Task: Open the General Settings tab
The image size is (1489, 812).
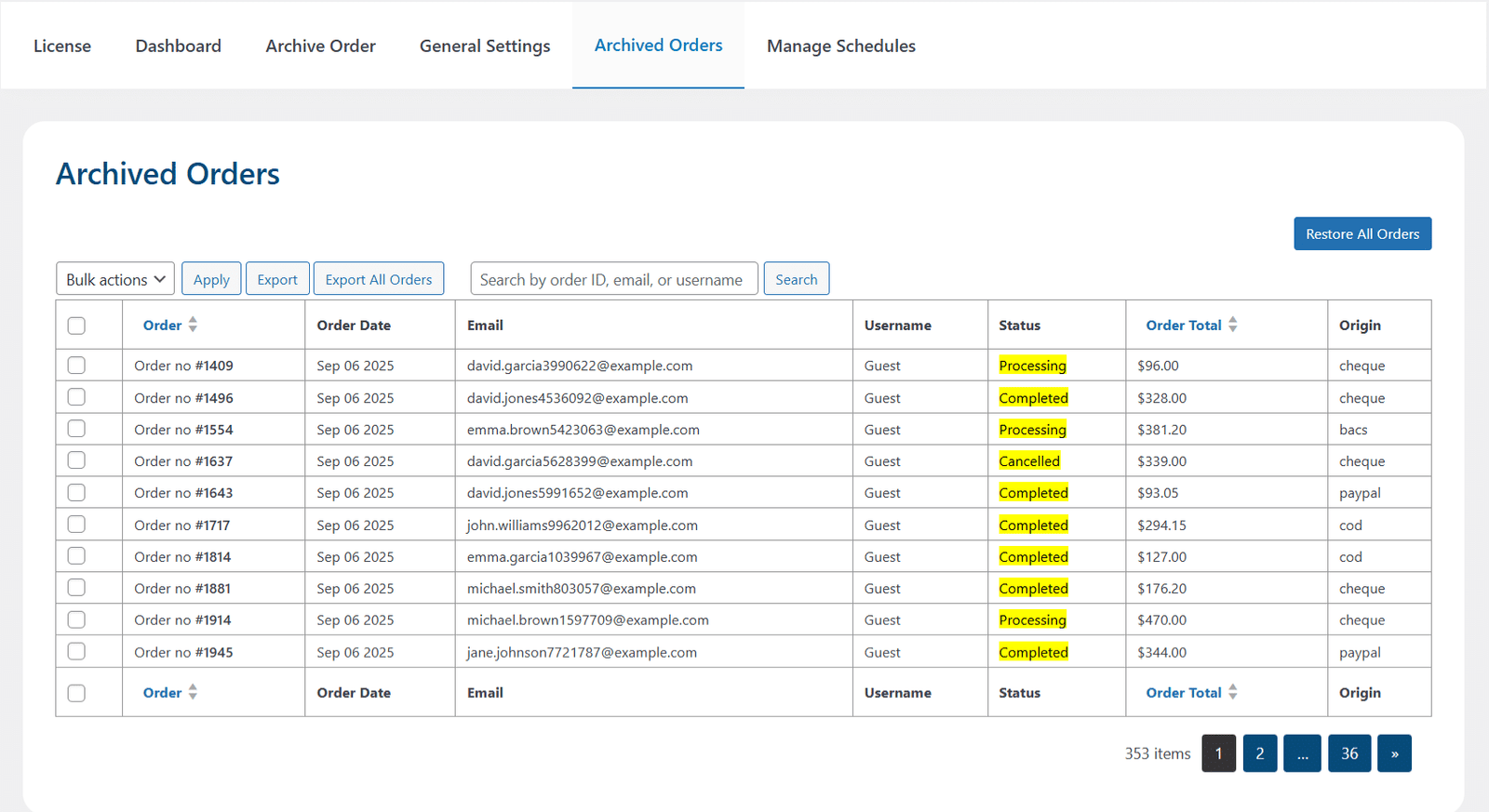Action: tap(485, 46)
